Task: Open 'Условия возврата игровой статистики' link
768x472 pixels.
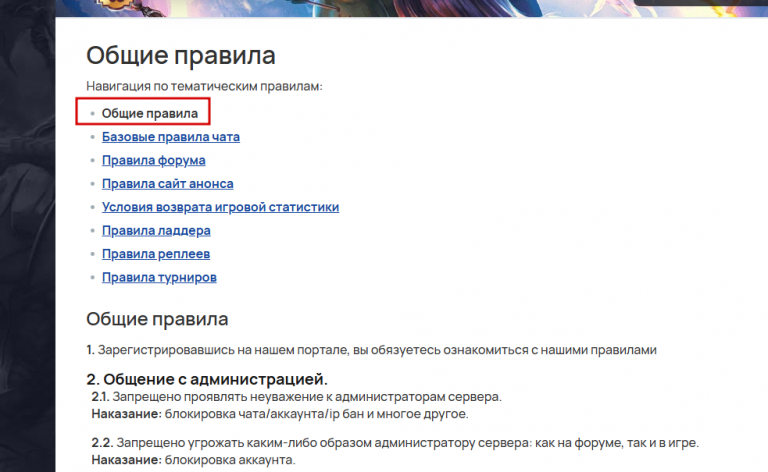Action: [220, 207]
